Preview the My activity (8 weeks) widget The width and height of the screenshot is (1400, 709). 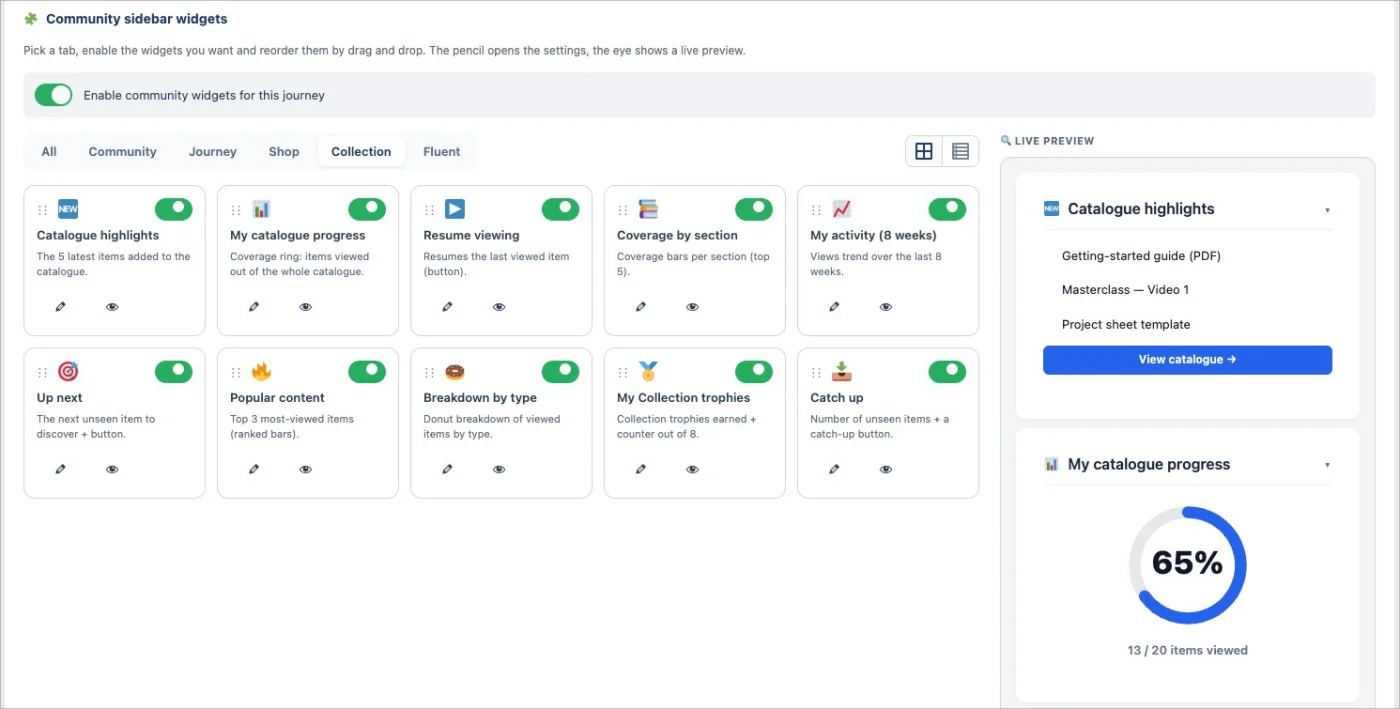pos(886,307)
